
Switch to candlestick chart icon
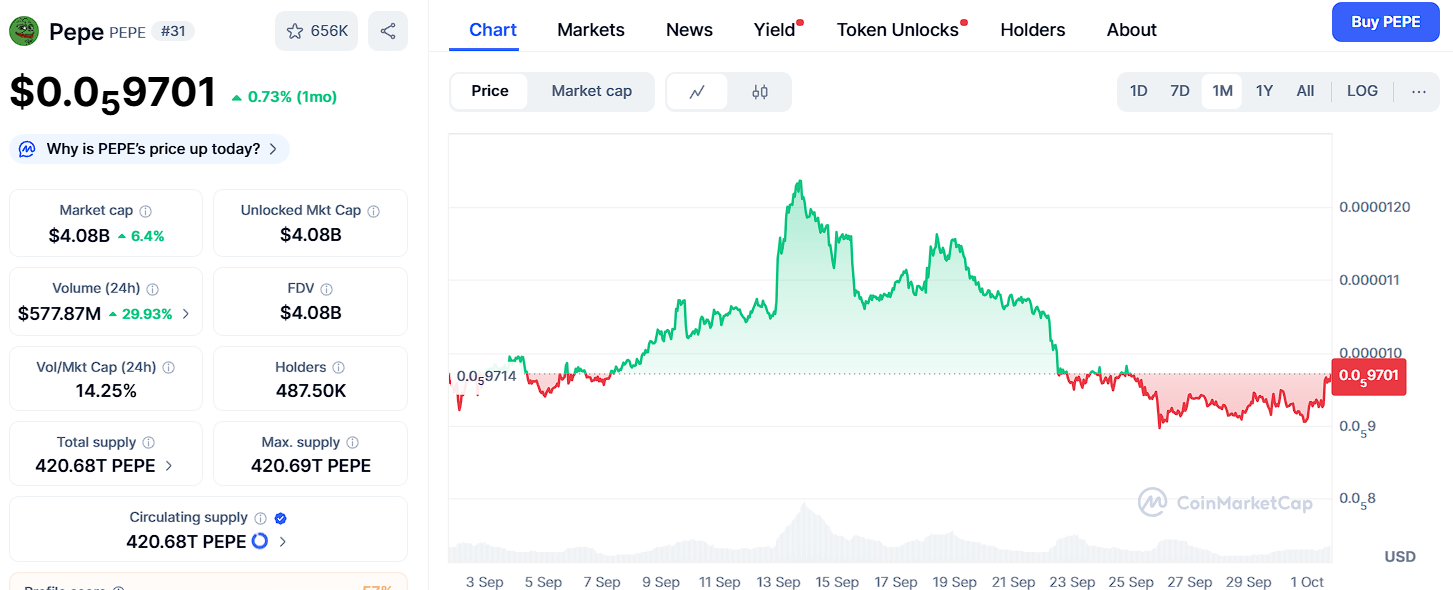[760, 92]
